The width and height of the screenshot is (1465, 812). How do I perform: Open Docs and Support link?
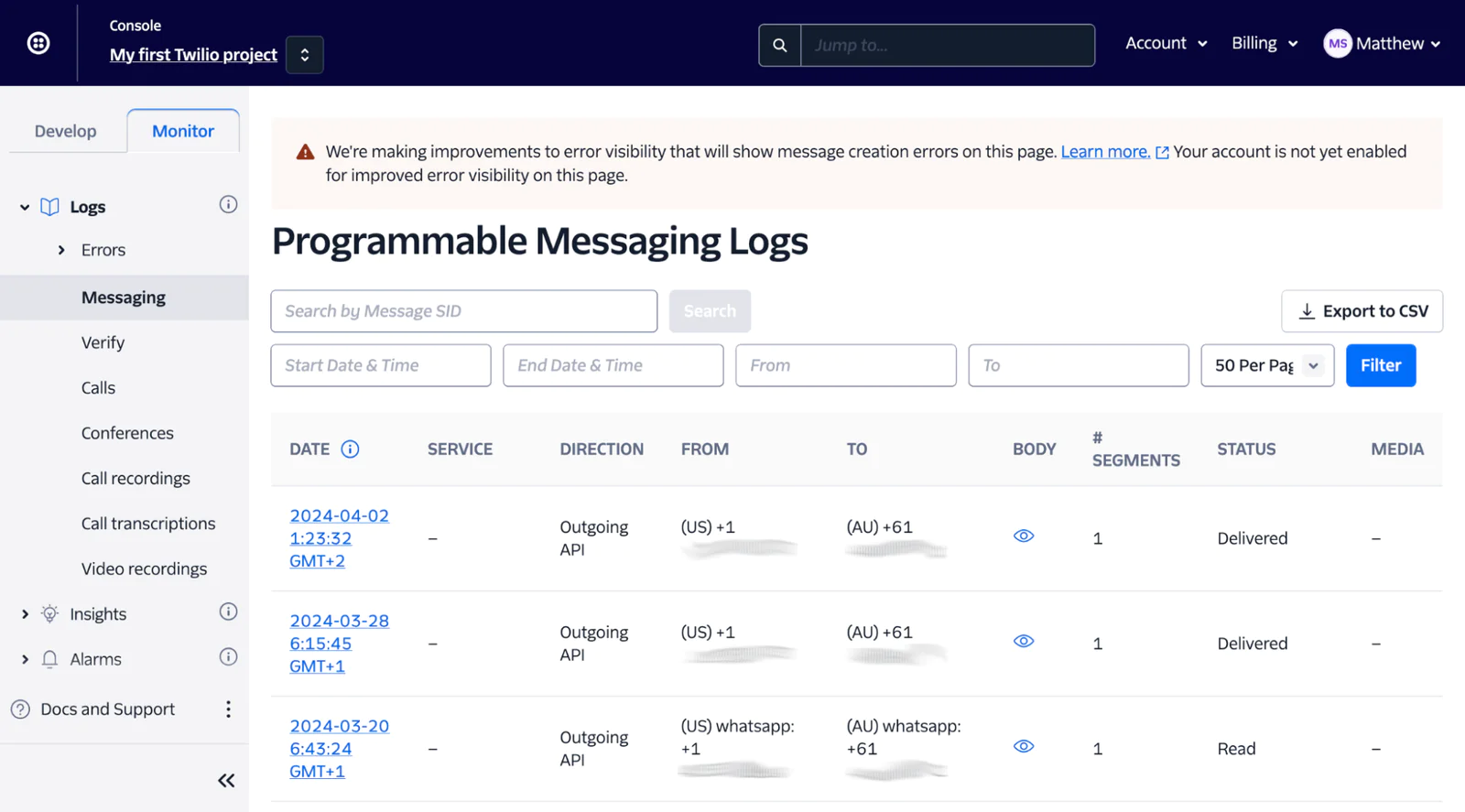[x=107, y=709]
